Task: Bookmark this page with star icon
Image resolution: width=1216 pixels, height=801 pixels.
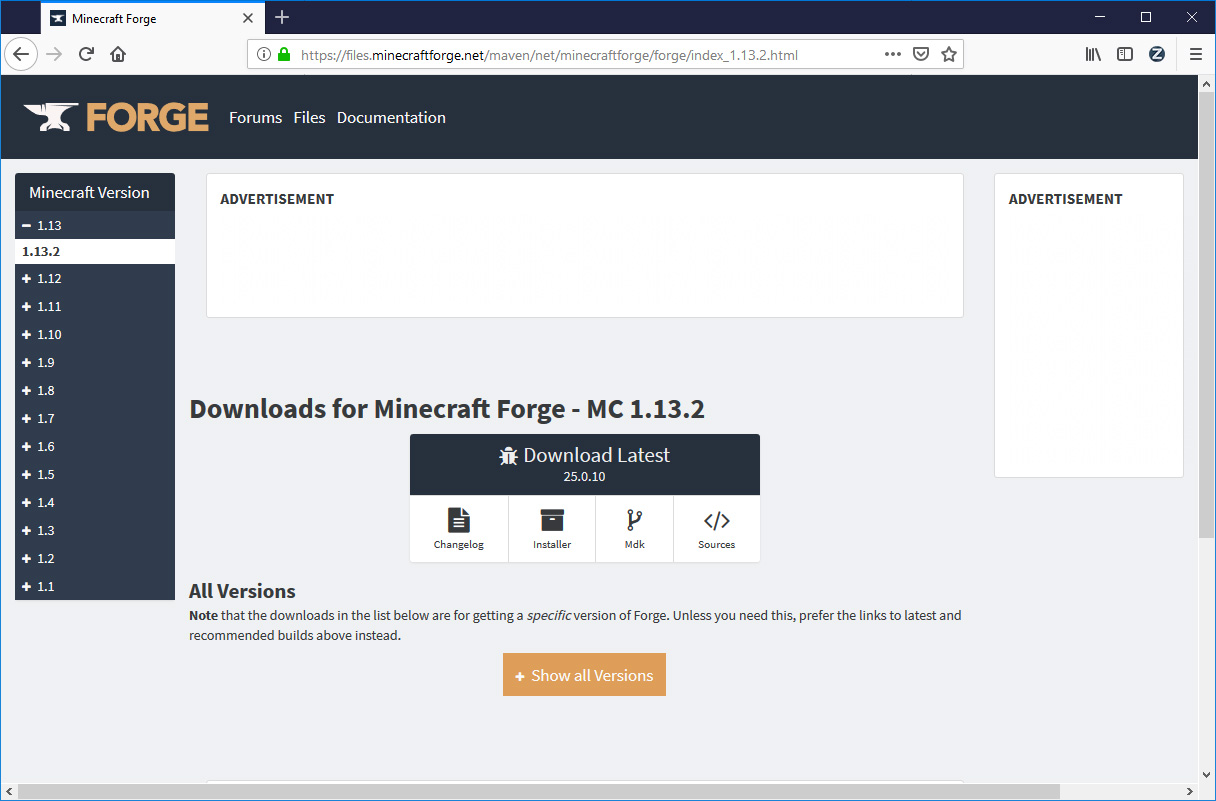Action: [x=949, y=54]
